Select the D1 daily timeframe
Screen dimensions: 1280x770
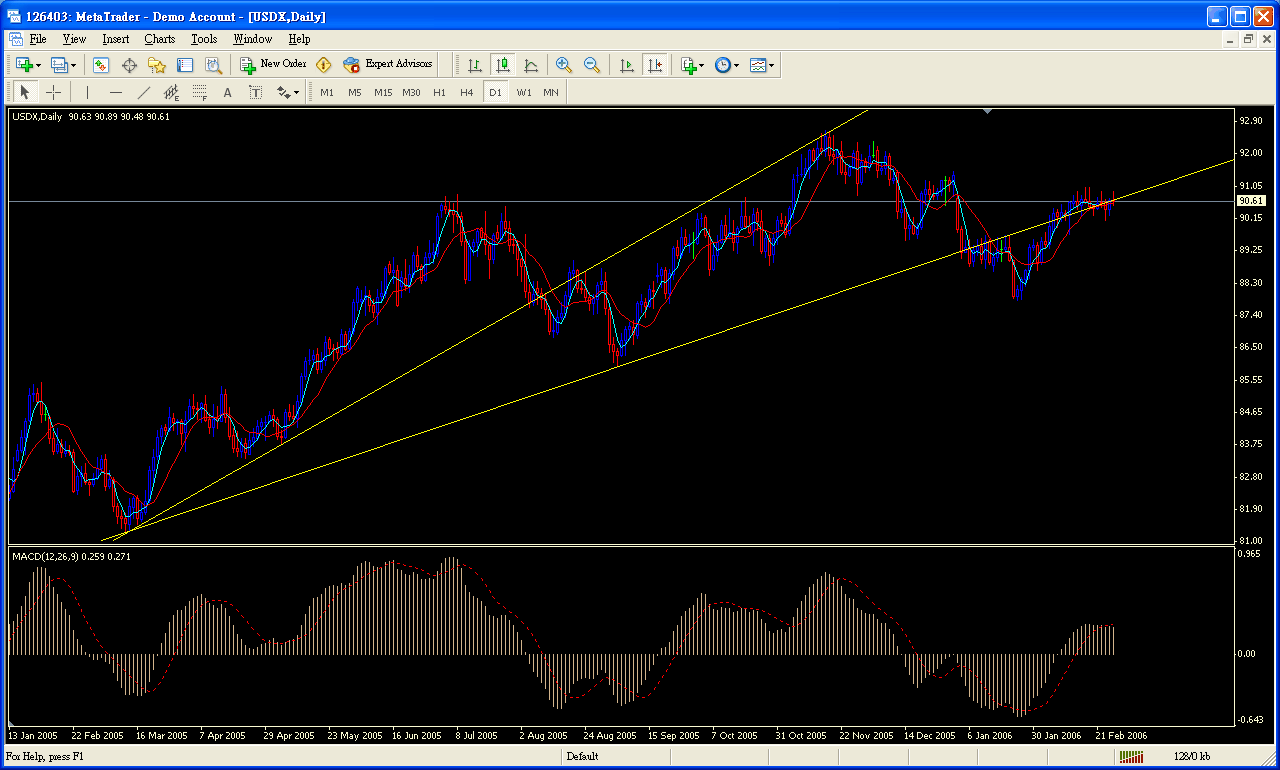point(495,92)
